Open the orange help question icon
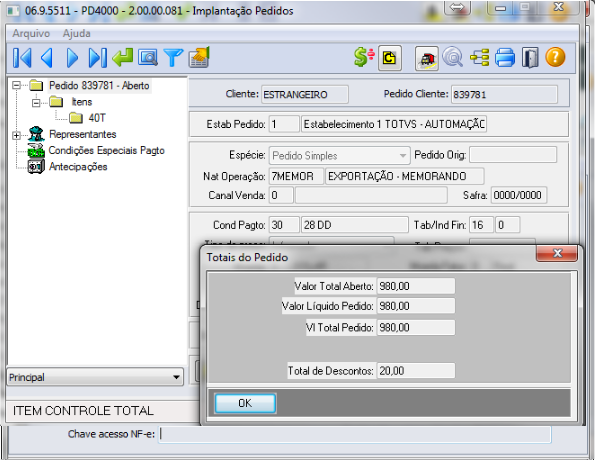This screenshot has width=595, height=460. [555, 58]
